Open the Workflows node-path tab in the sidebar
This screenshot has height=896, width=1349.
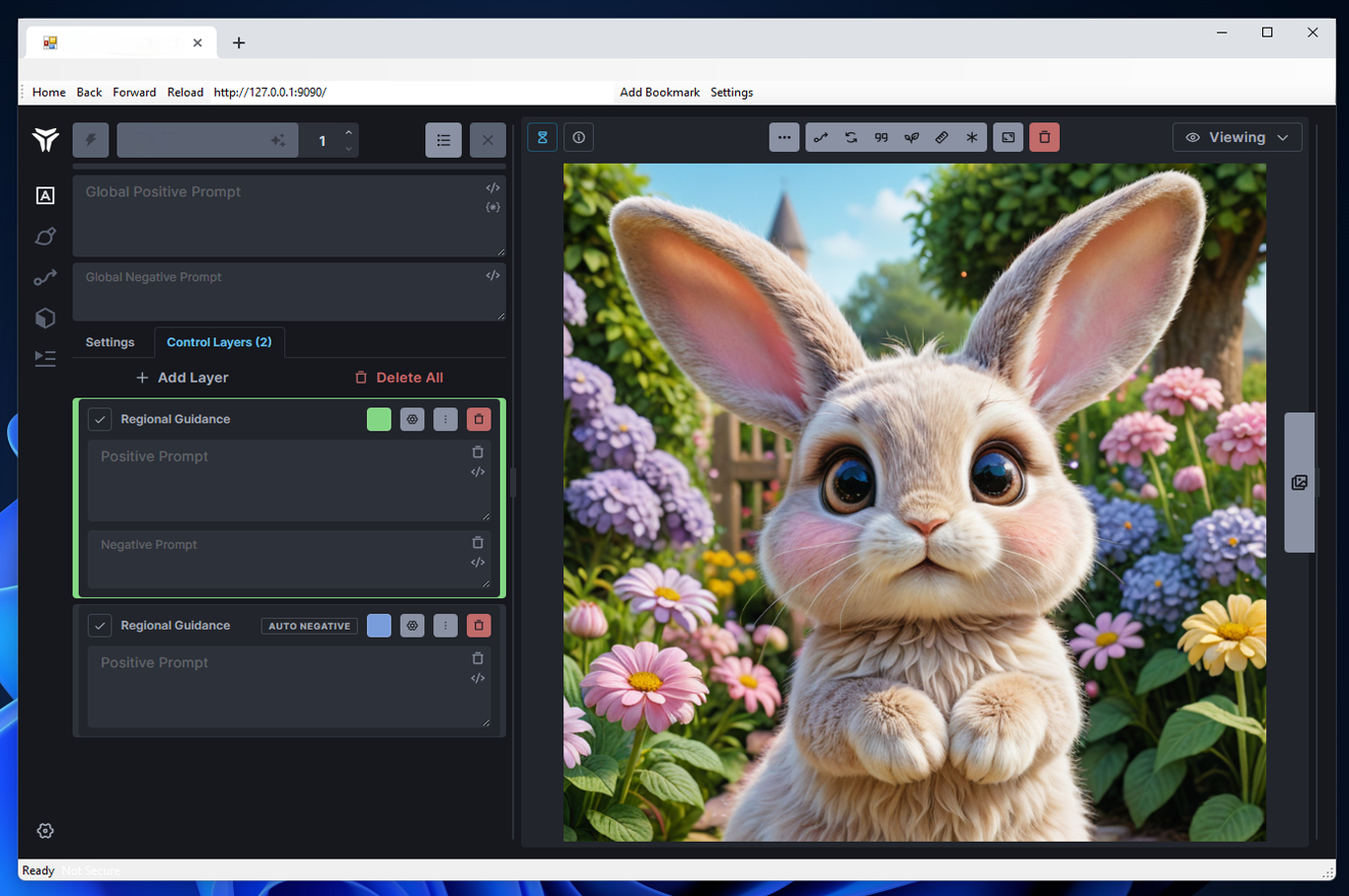45,277
